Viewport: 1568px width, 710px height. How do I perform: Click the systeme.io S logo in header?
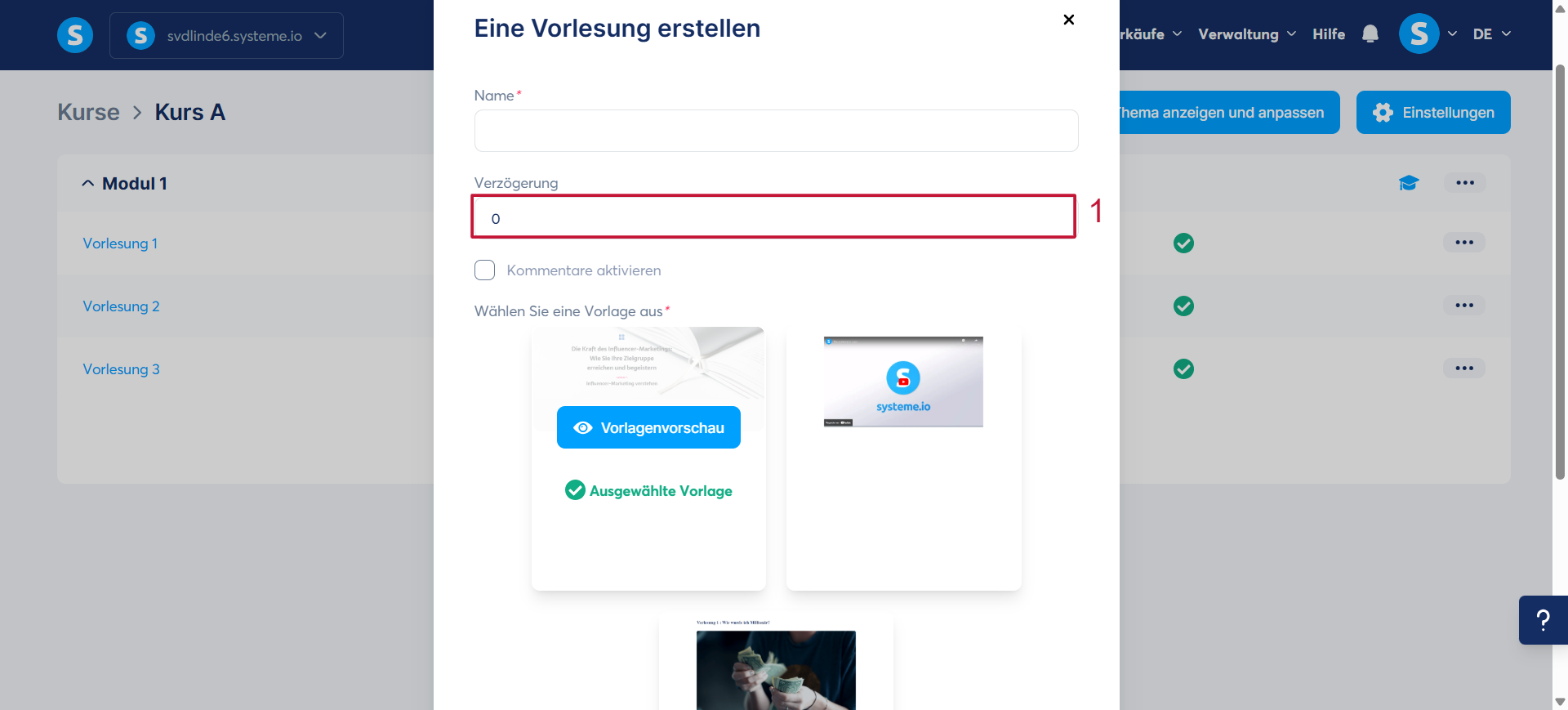point(75,35)
